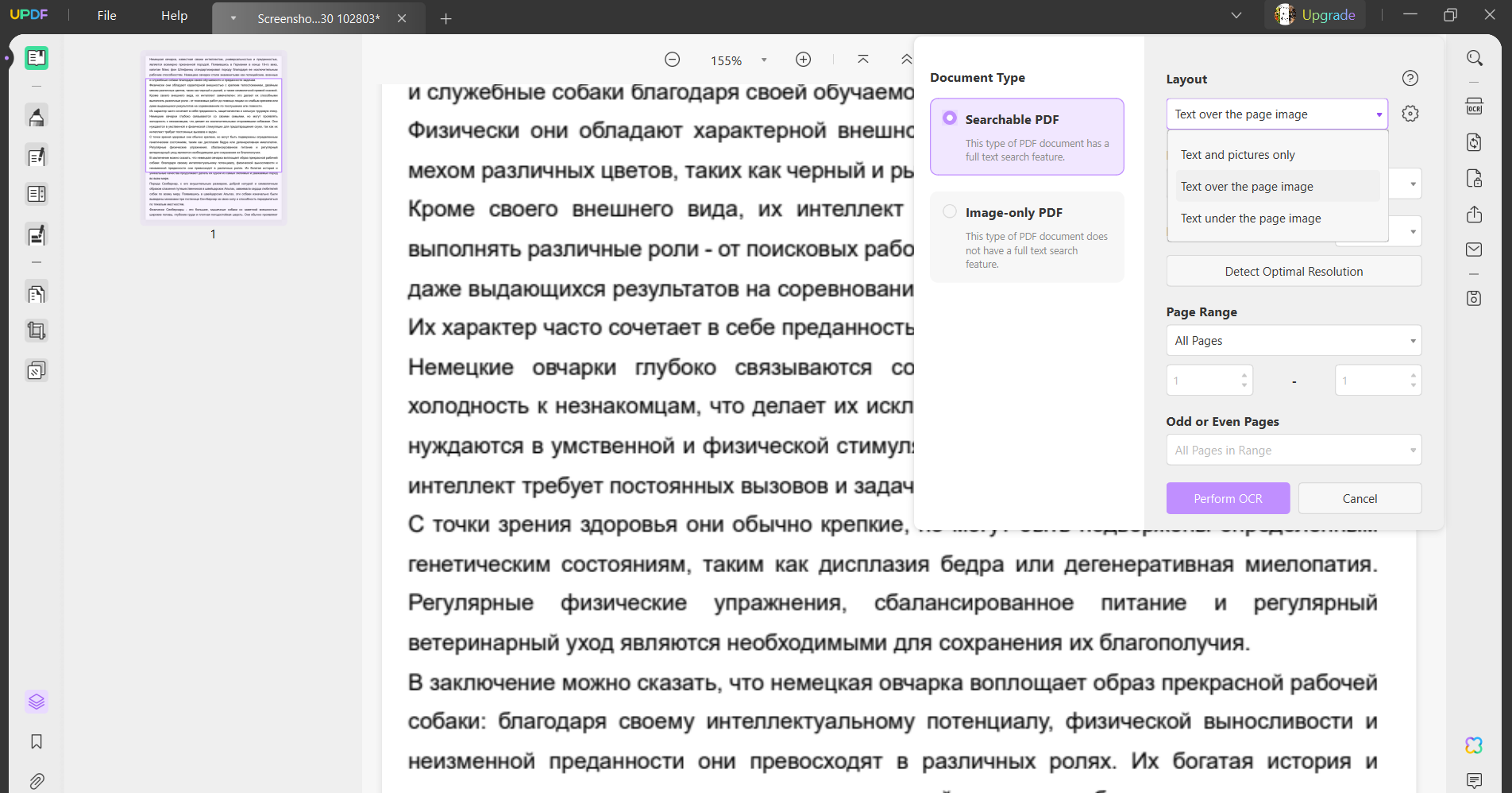Open the UPDF AI flower icon

tap(1475, 745)
